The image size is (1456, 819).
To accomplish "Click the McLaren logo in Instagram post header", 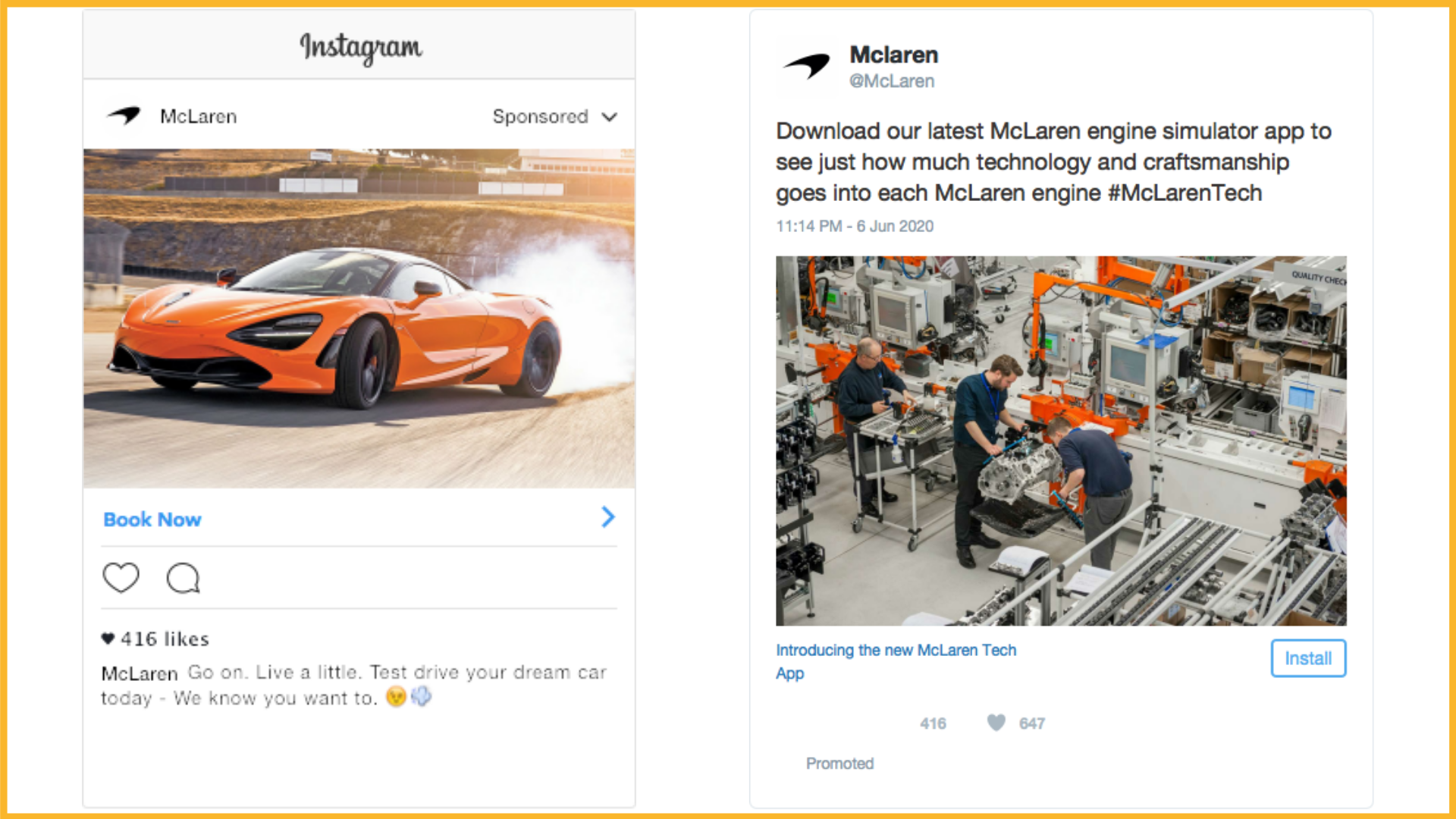I will 124,116.
